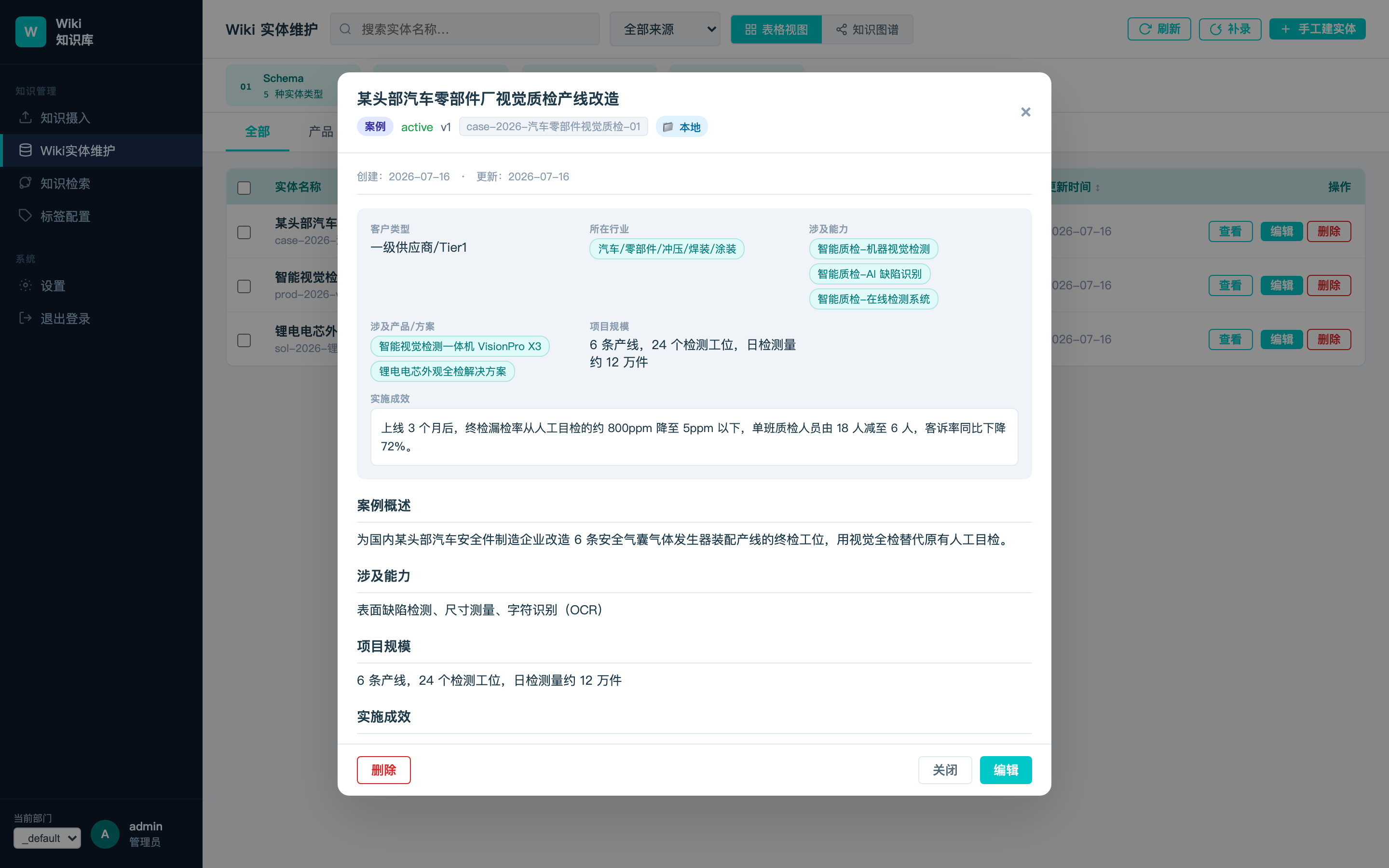Click the 智能视觉检测一体机 VisionPro X3 tag
Viewport: 1389px width, 868px height.
(x=460, y=346)
